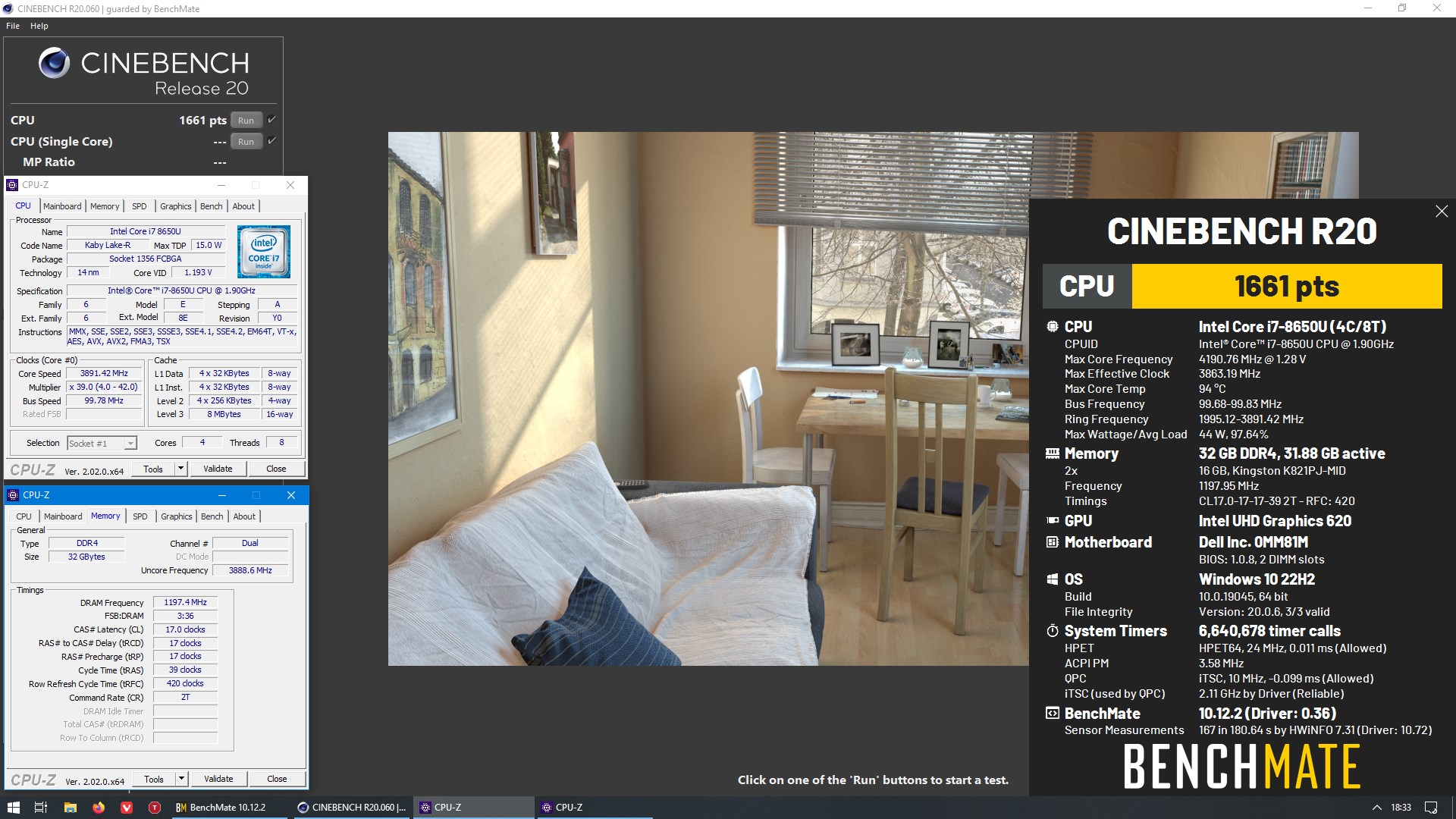Open Mainboard tab in lower CPU-Z

click(63, 516)
